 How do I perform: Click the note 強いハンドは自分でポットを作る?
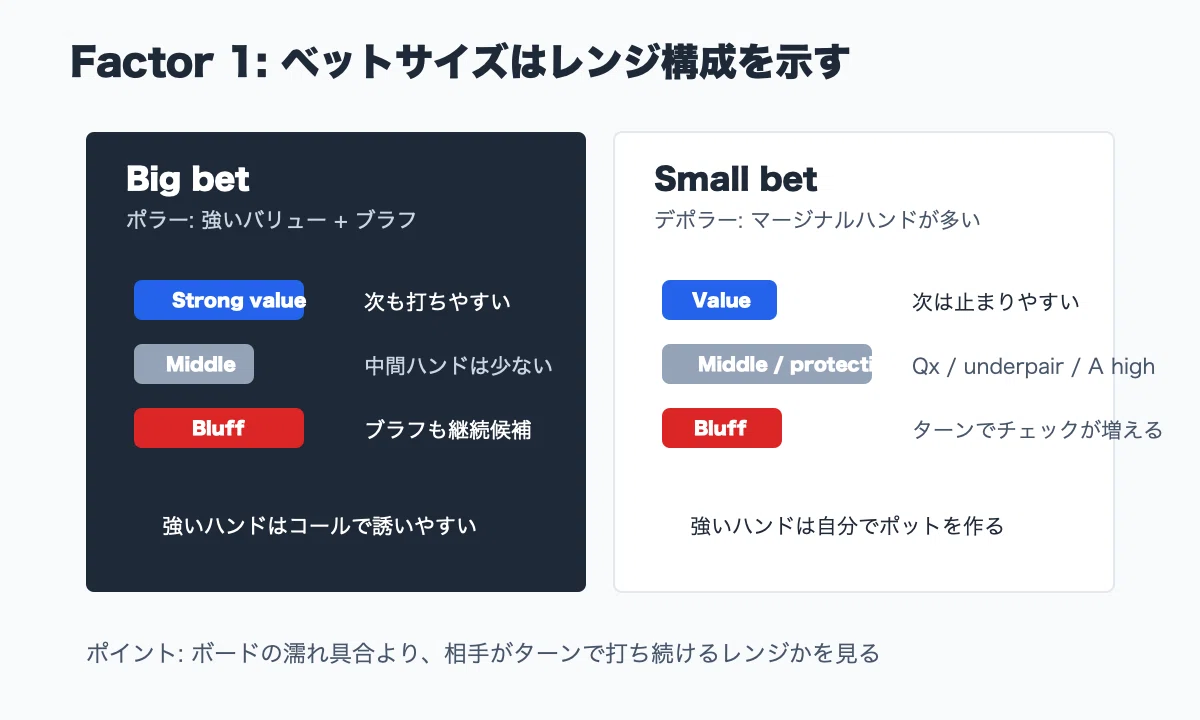tap(847, 525)
